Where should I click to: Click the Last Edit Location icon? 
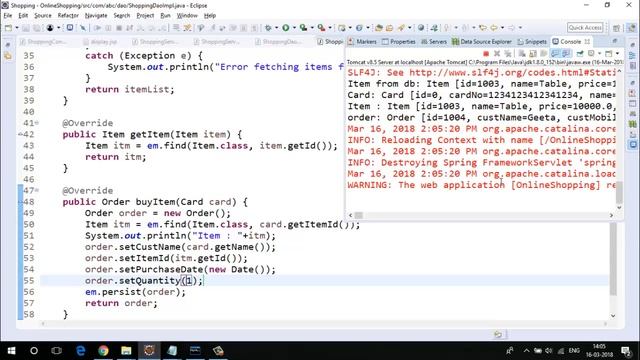tap(483, 28)
